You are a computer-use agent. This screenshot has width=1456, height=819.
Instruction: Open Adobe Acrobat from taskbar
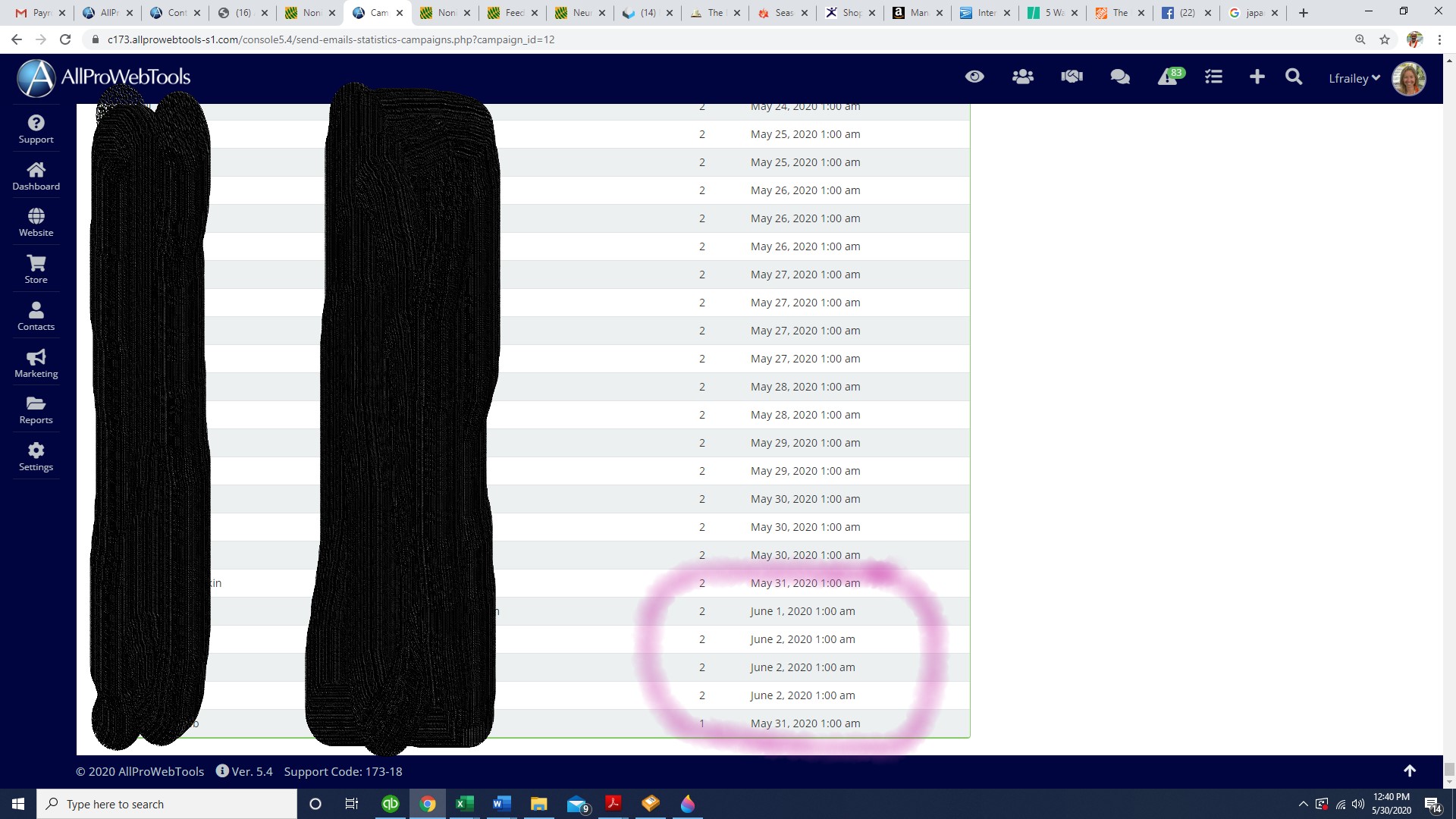tap(613, 804)
